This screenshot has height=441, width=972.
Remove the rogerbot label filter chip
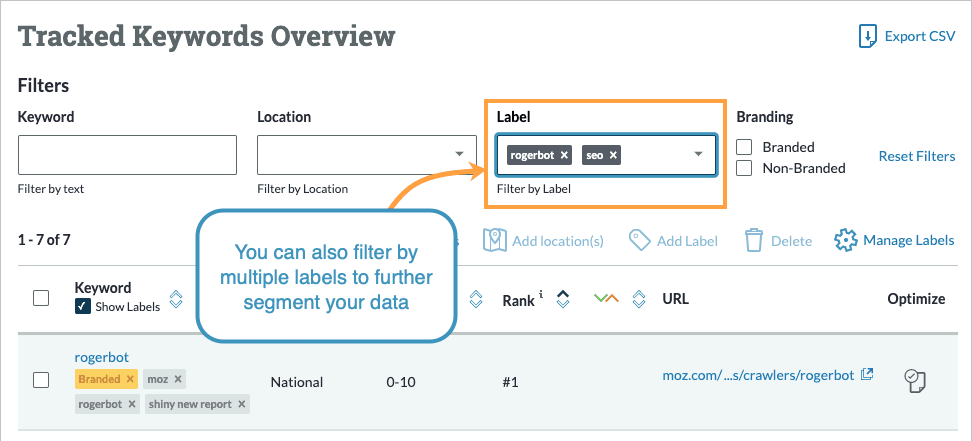(x=564, y=155)
